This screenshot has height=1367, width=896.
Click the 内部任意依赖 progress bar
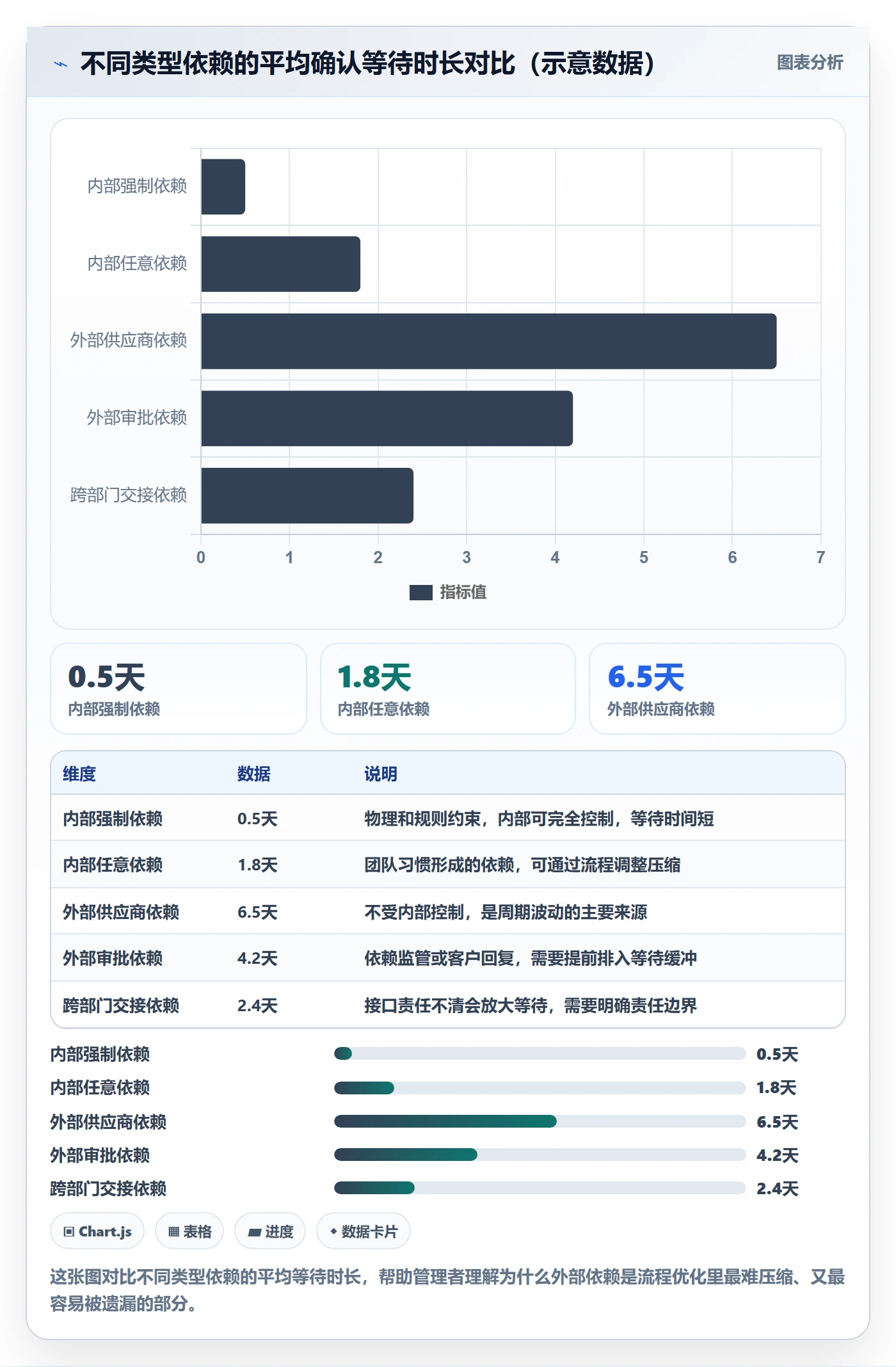pos(540,1087)
